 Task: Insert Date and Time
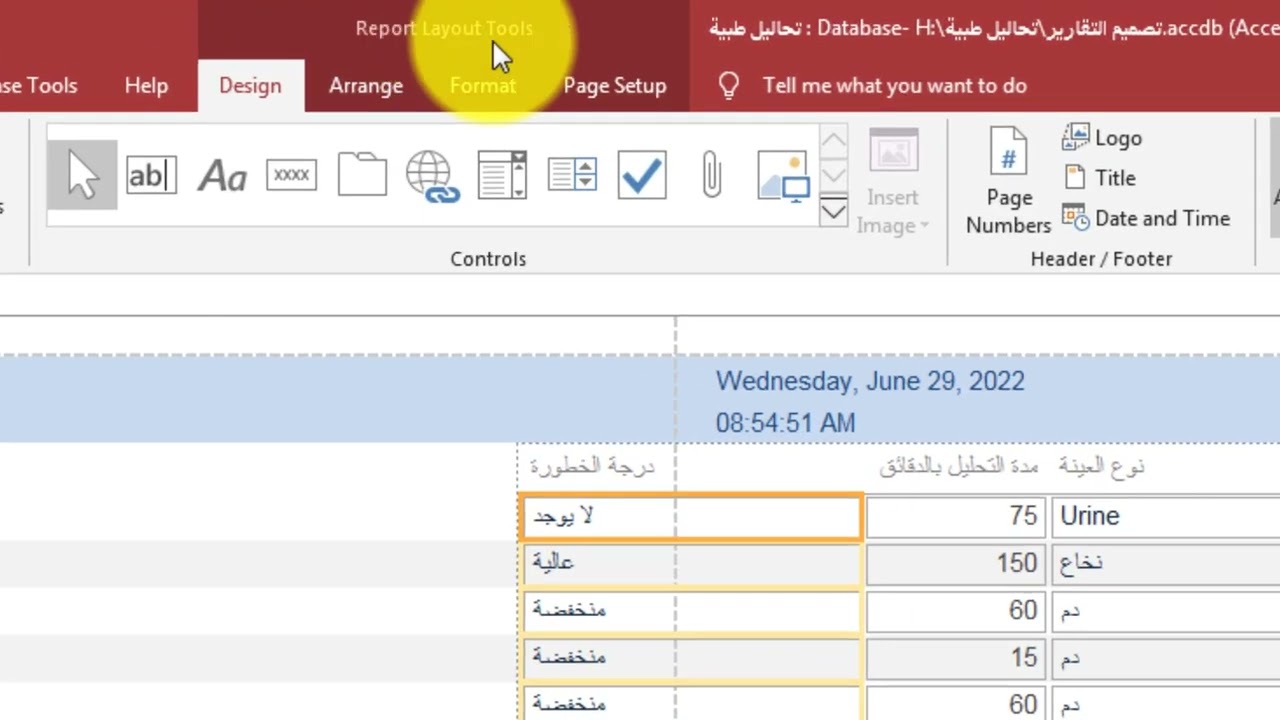click(1146, 218)
